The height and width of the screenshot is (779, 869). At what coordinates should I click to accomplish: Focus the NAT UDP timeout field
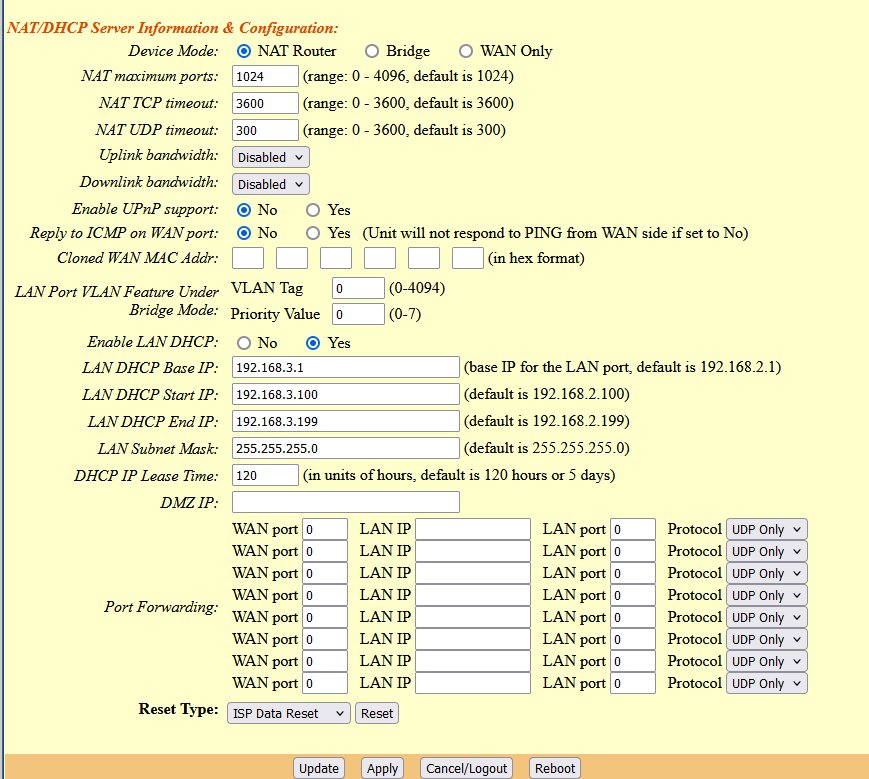[x=265, y=130]
